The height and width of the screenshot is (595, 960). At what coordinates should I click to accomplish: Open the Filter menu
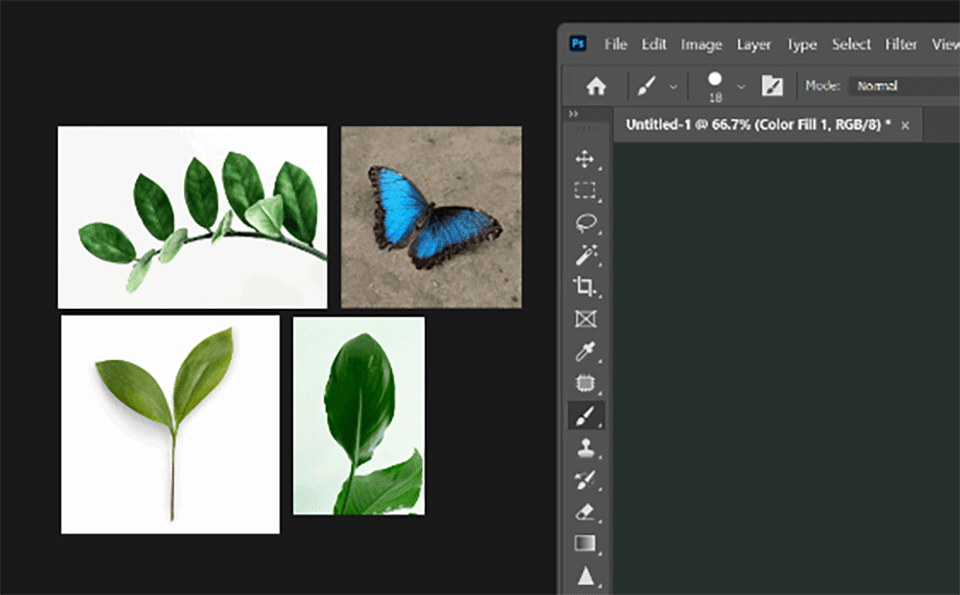901,44
